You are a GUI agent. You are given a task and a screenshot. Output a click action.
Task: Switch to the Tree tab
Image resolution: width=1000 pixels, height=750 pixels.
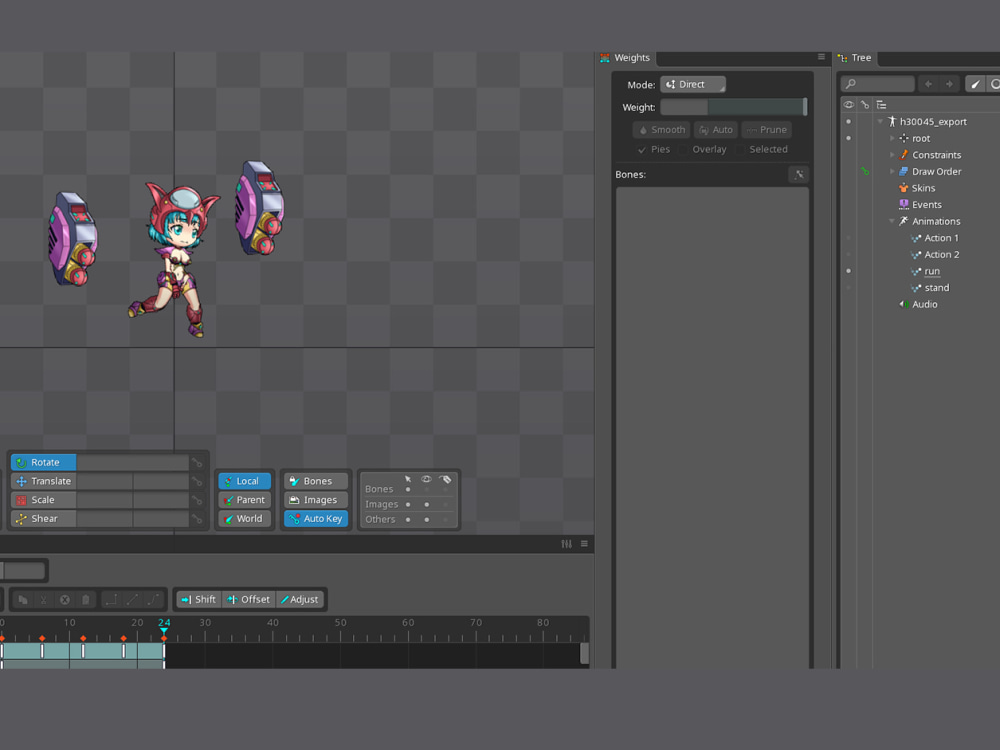pos(861,57)
